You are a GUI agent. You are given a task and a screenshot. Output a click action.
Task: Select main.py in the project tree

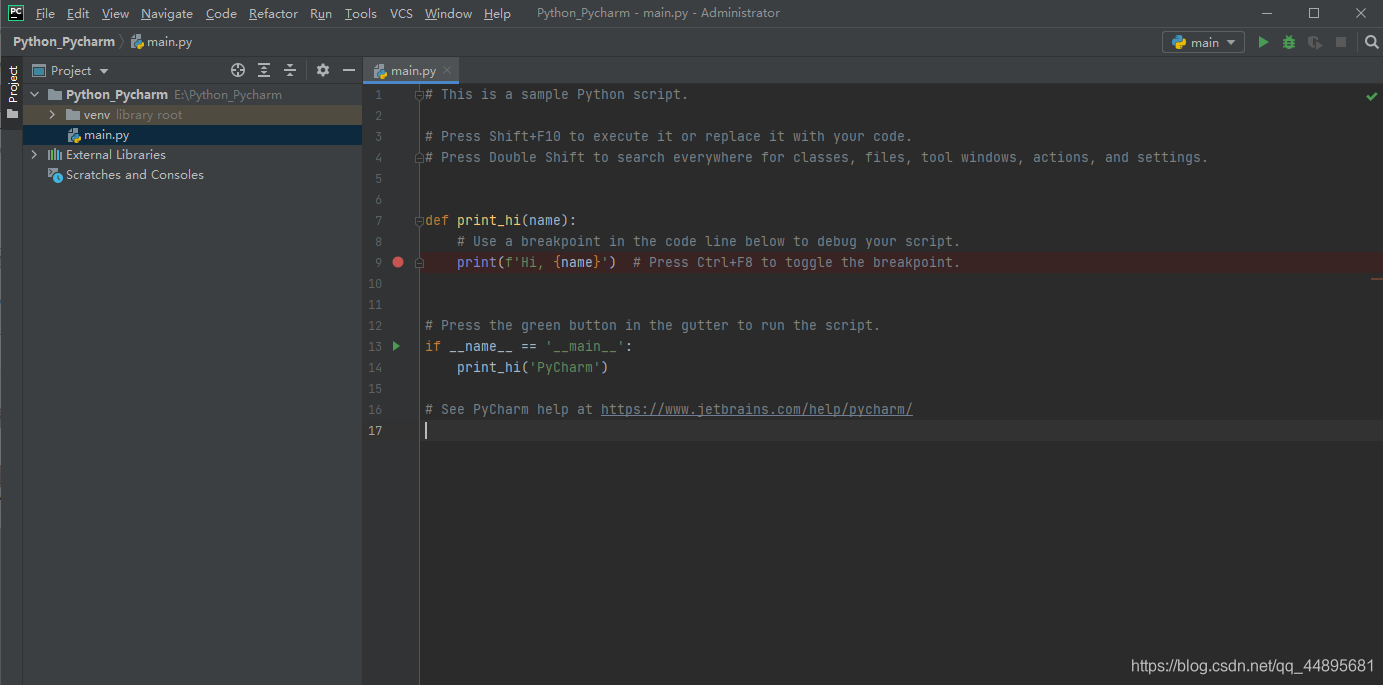(192, 135)
